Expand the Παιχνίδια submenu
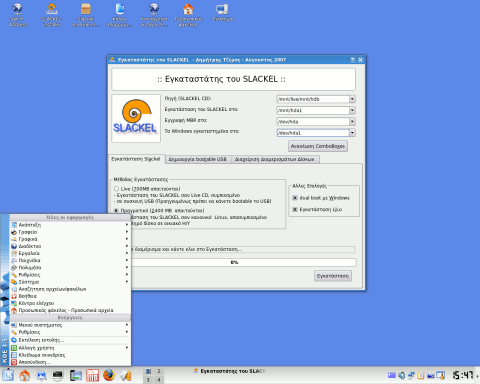The width and height of the screenshot is (480, 384). click(x=70, y=260)
